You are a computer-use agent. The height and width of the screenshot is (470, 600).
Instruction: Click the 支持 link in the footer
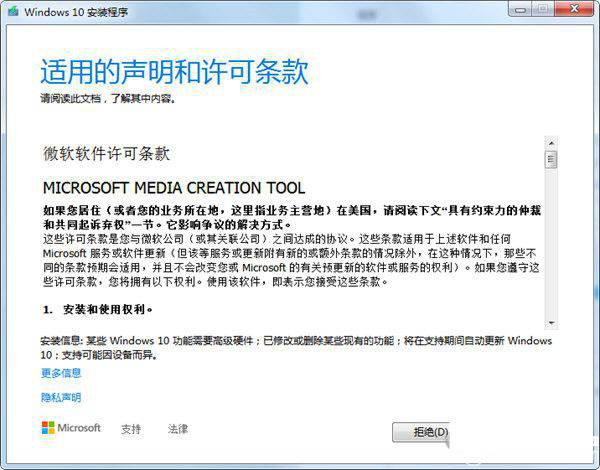131,429
